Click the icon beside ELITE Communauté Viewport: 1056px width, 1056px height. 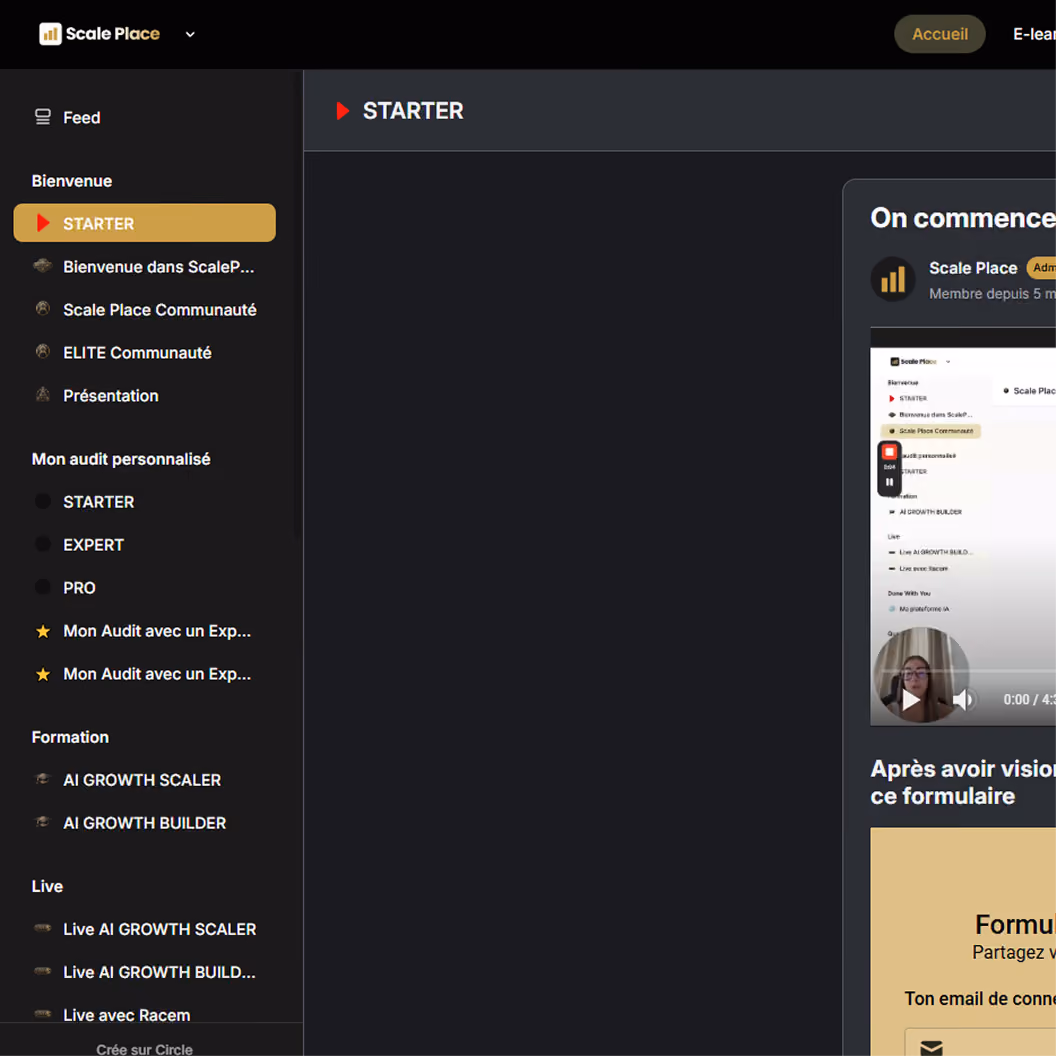click(x=42, y=352)
